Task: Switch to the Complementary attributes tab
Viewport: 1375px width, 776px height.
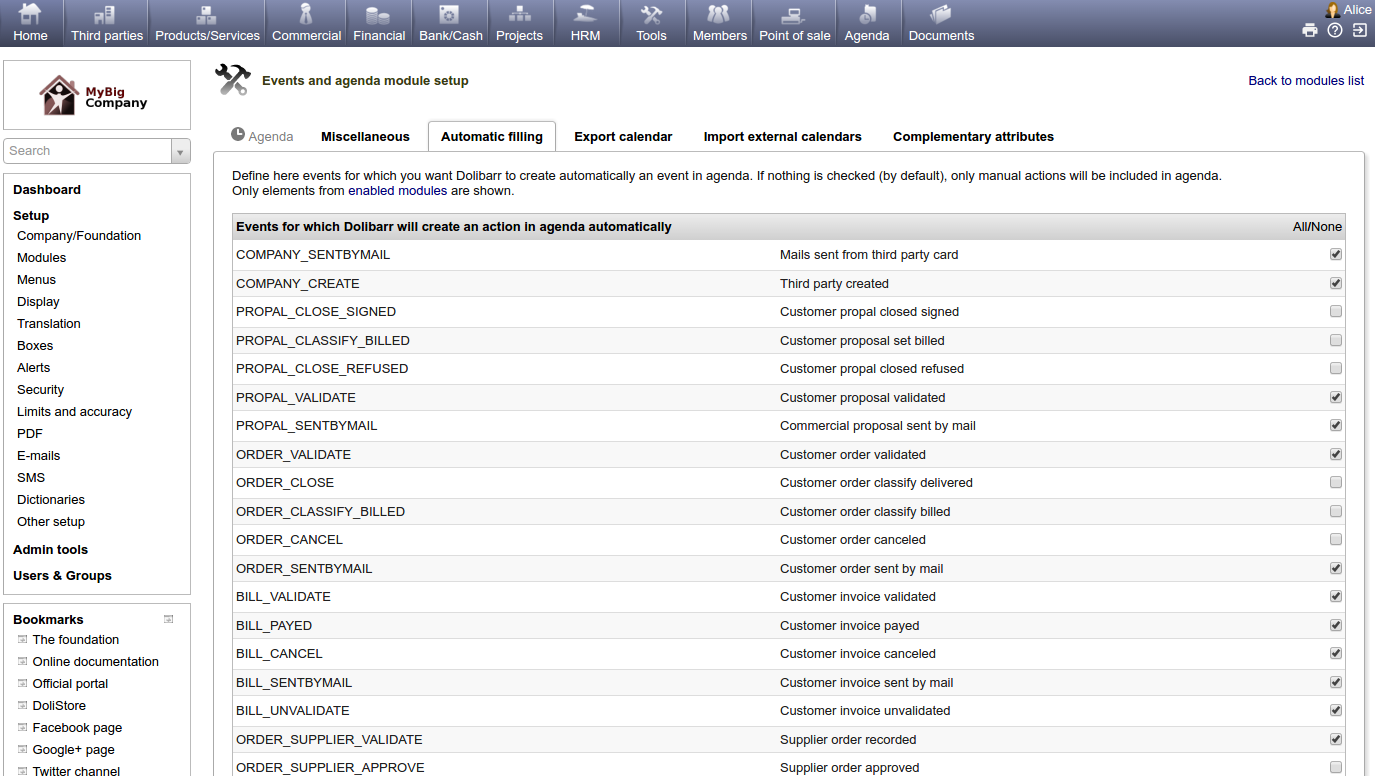Action: [x=973, y=136]
